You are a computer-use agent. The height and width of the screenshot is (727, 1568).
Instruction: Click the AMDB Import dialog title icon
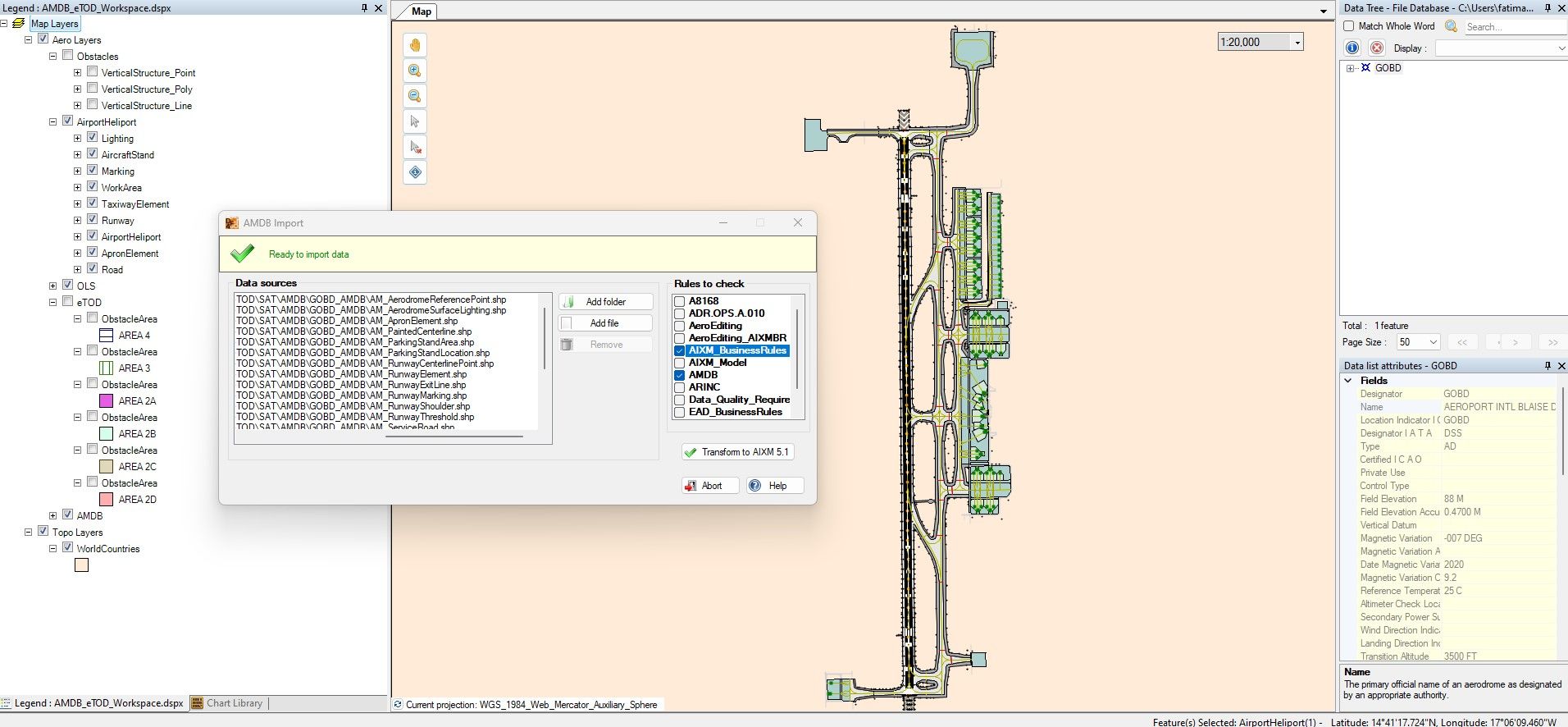(232, 223)
